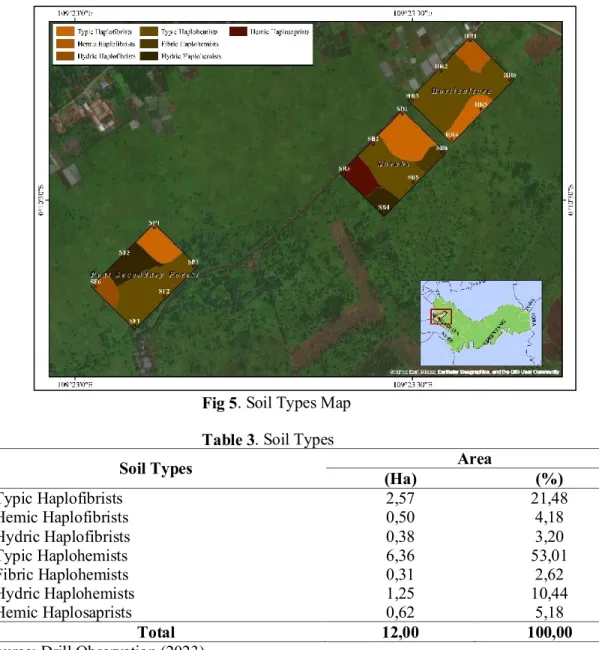Click sample point label HR4
The image size is (599, 650).
click(452, 135)
